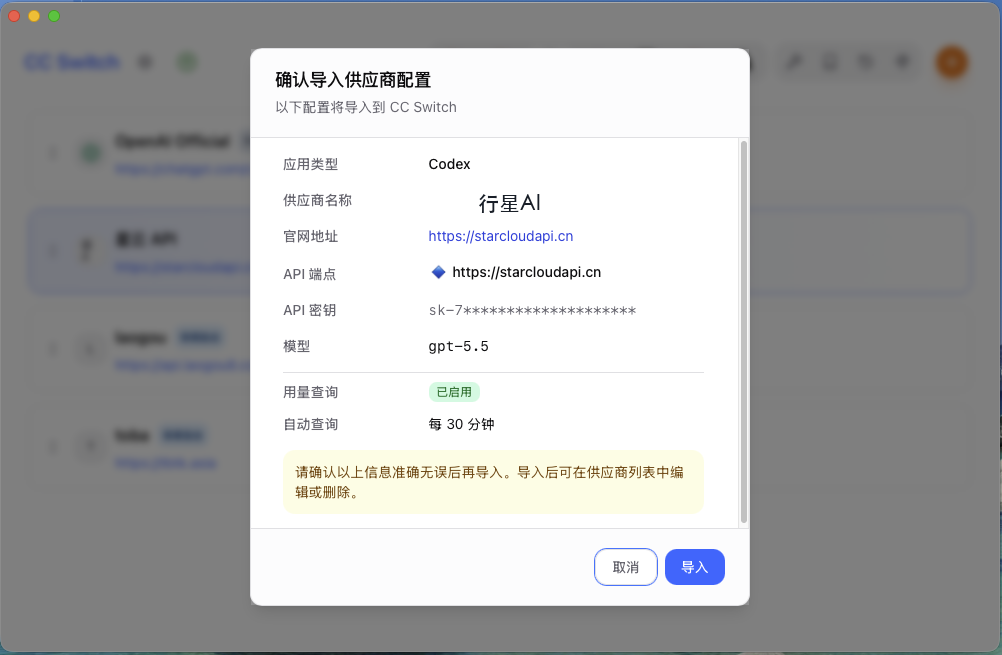This screenshot has width=1002, height=655.
Task: Click the CC Switch title in main window
Action: 72,62
